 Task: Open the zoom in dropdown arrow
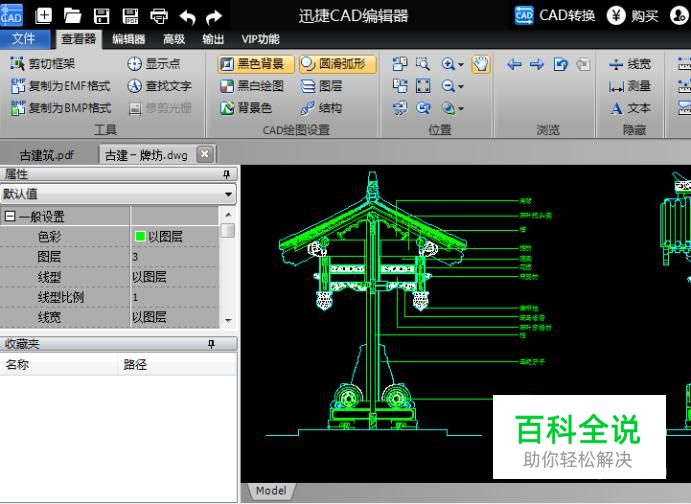[x=461, y=65]
